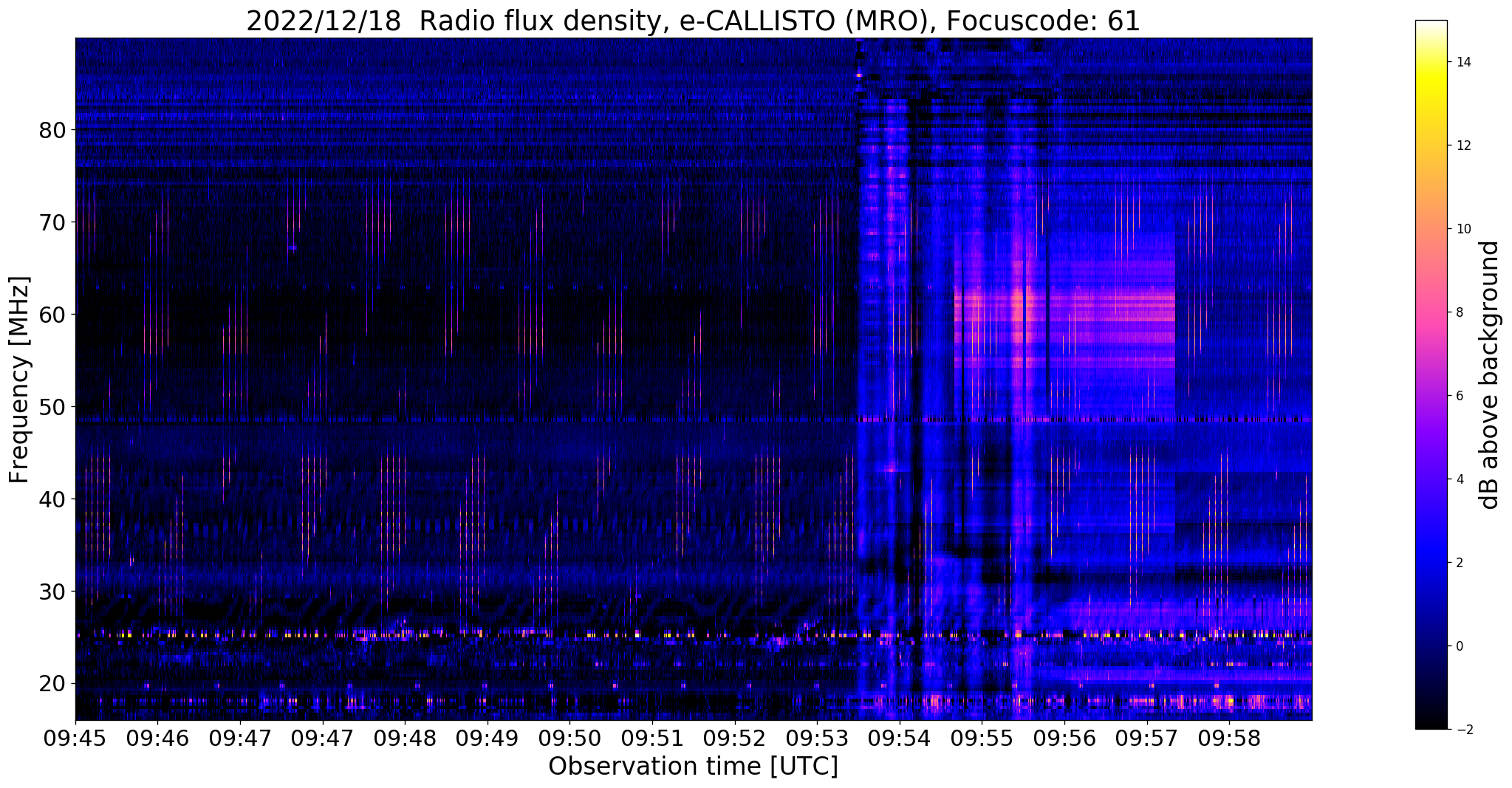Click the plot title mentioning e-CALLISTO (MRO)
Image resolution: width=1512 pixels, height=788 pixels.
693,21
